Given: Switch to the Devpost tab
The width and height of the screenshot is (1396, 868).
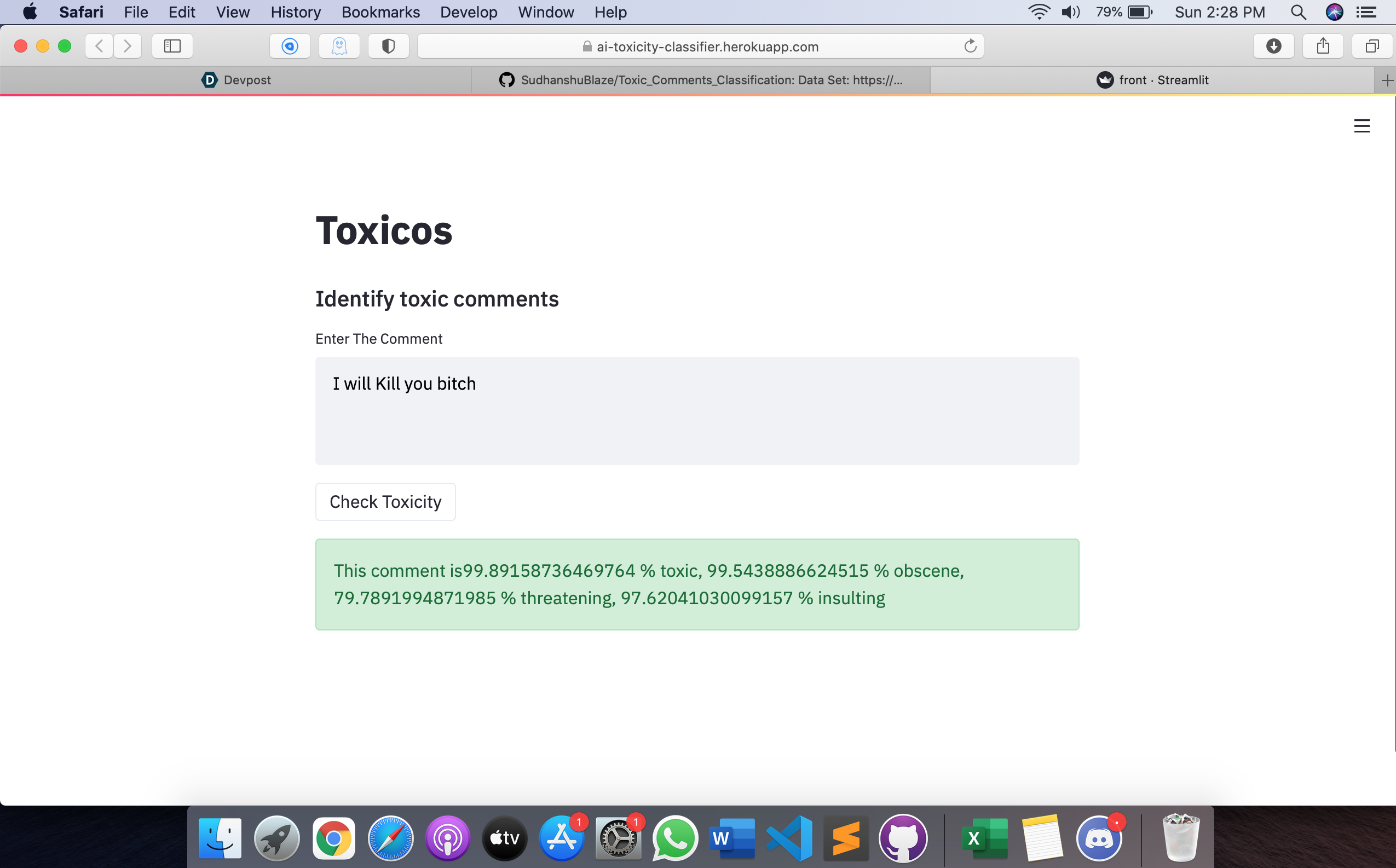Looking at the screenshot, I should click(236, 80).
